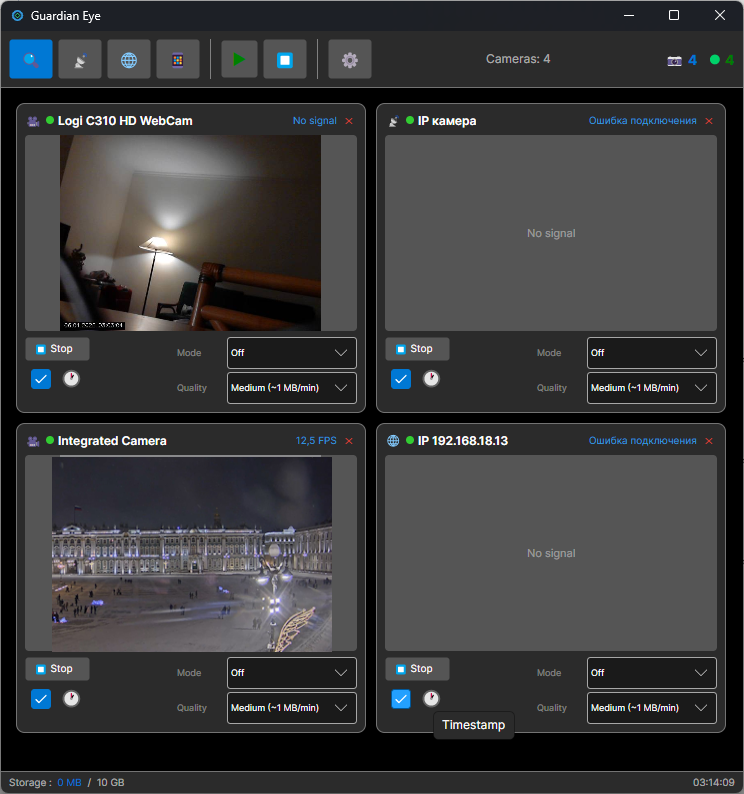744x794 pixels.
Task: Click the IP 192.168.18.13 title
Action: click(x=462, y=441)
